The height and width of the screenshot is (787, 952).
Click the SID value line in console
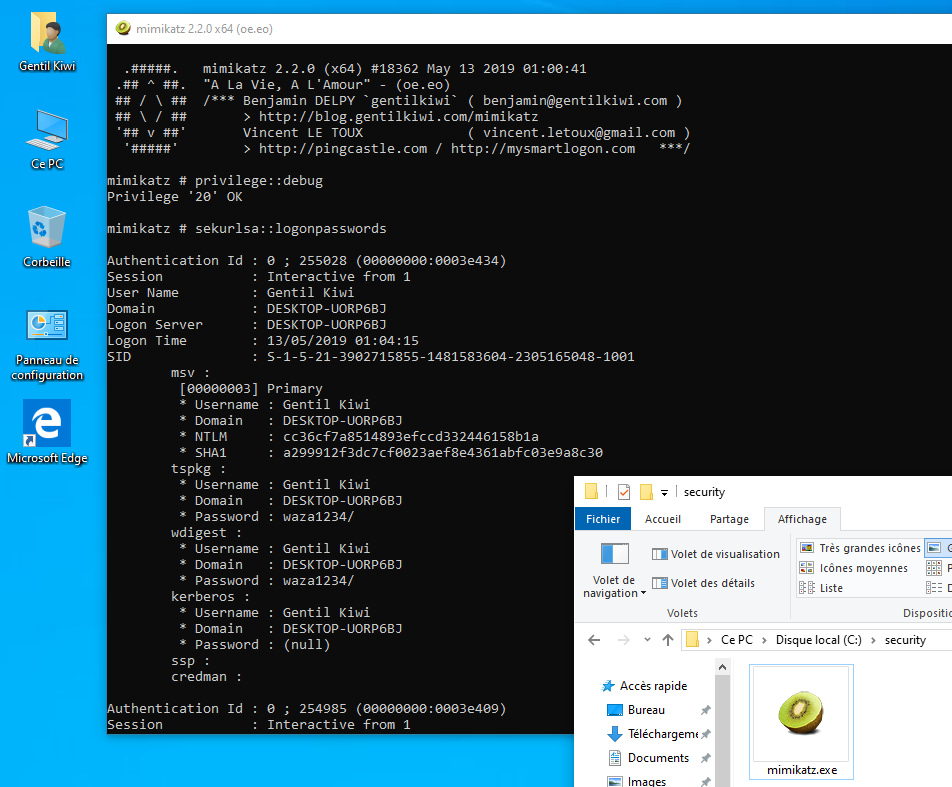[x=370, y=356]
